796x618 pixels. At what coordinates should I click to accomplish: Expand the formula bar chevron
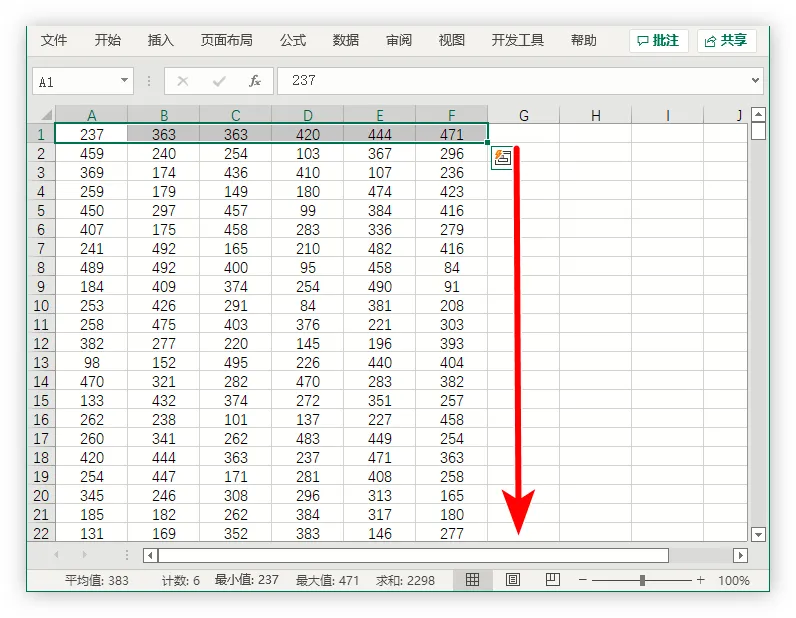pos(755,80)
